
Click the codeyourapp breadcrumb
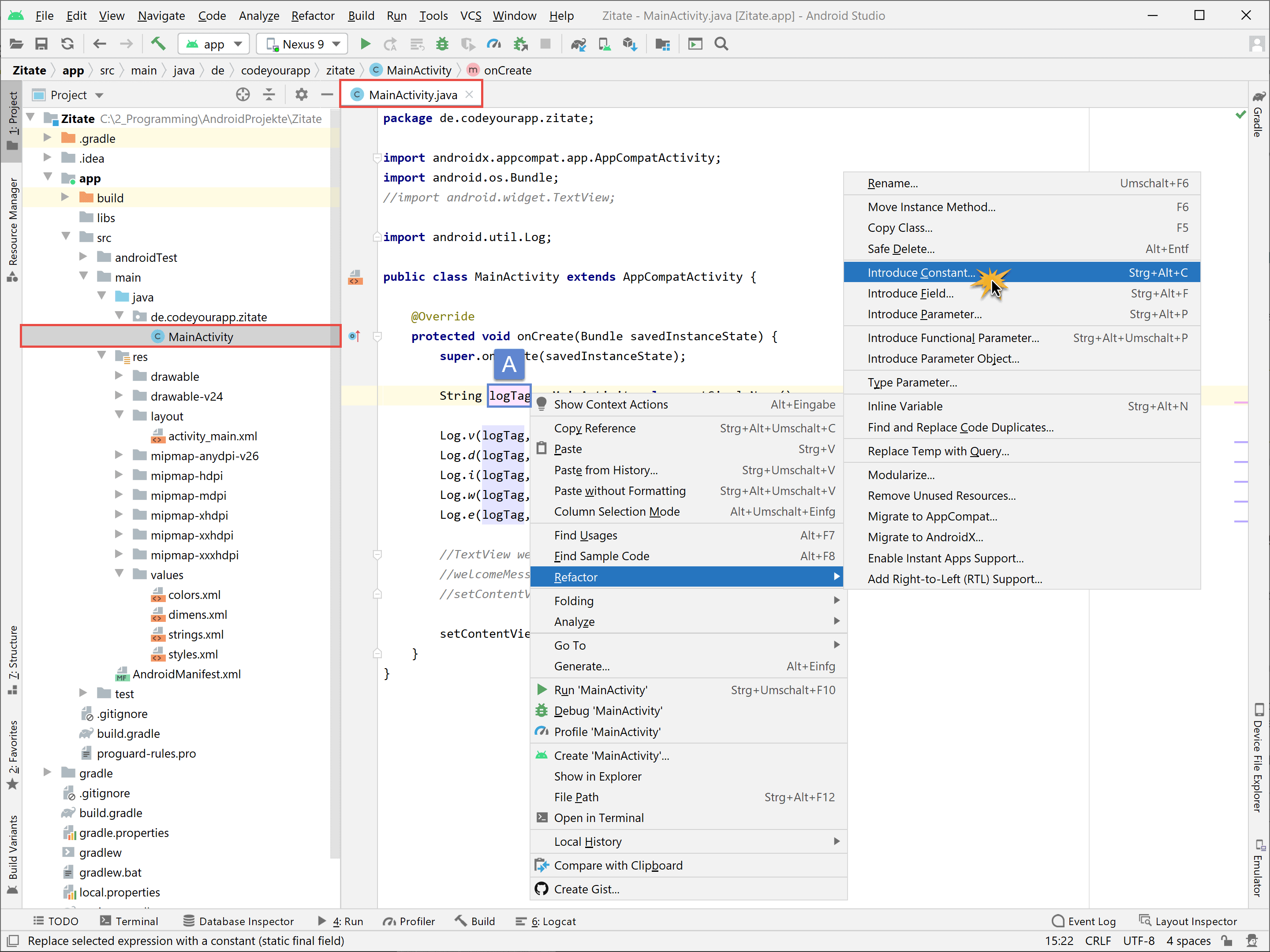275,70
